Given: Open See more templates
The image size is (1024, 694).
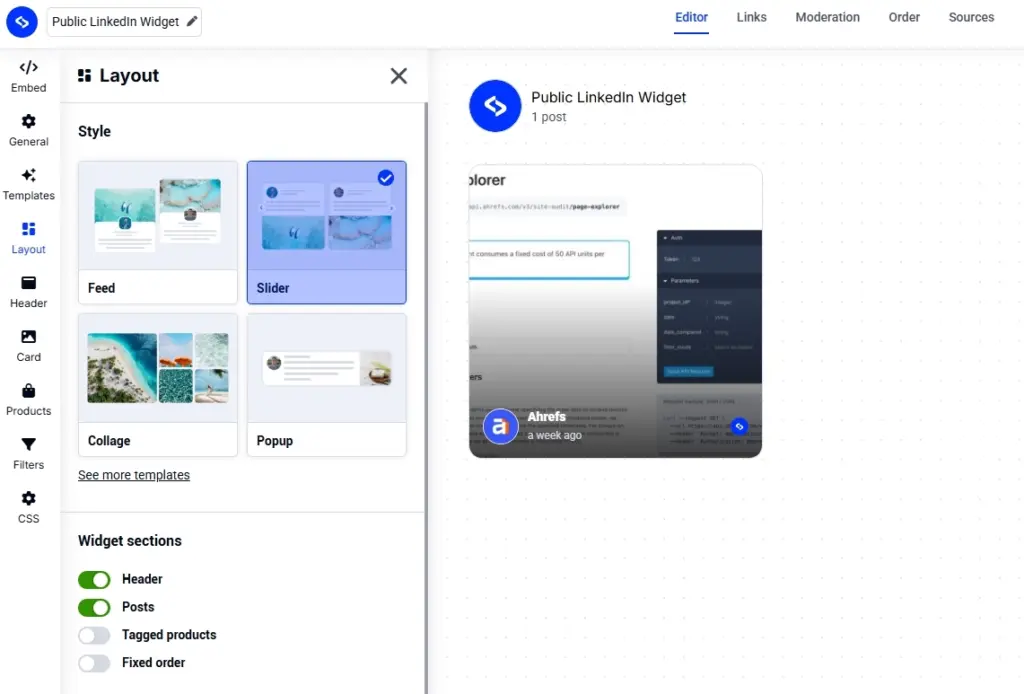Looking at the screenshot, I should tap(133, 475).
